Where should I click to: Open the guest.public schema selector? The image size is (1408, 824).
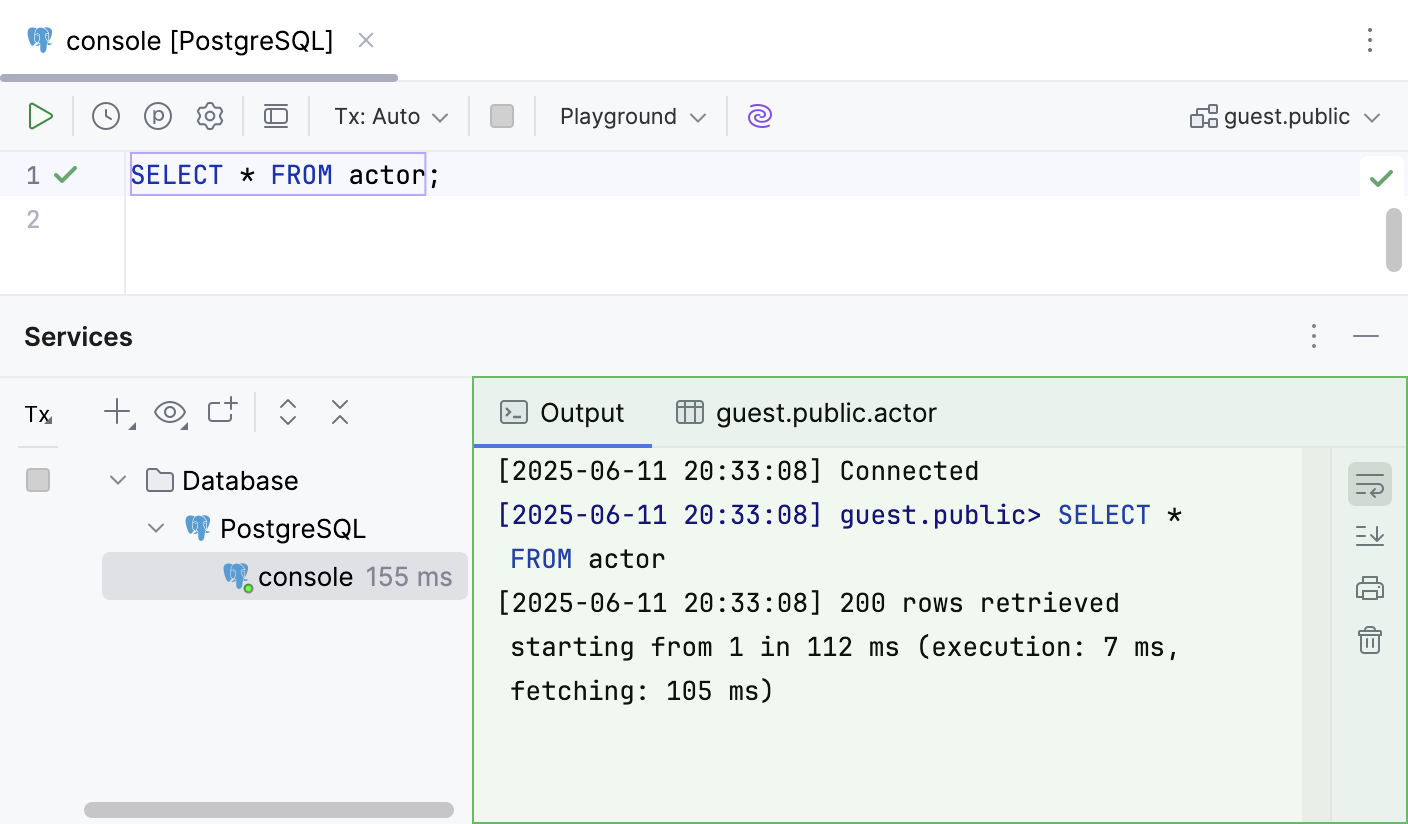1285,117
